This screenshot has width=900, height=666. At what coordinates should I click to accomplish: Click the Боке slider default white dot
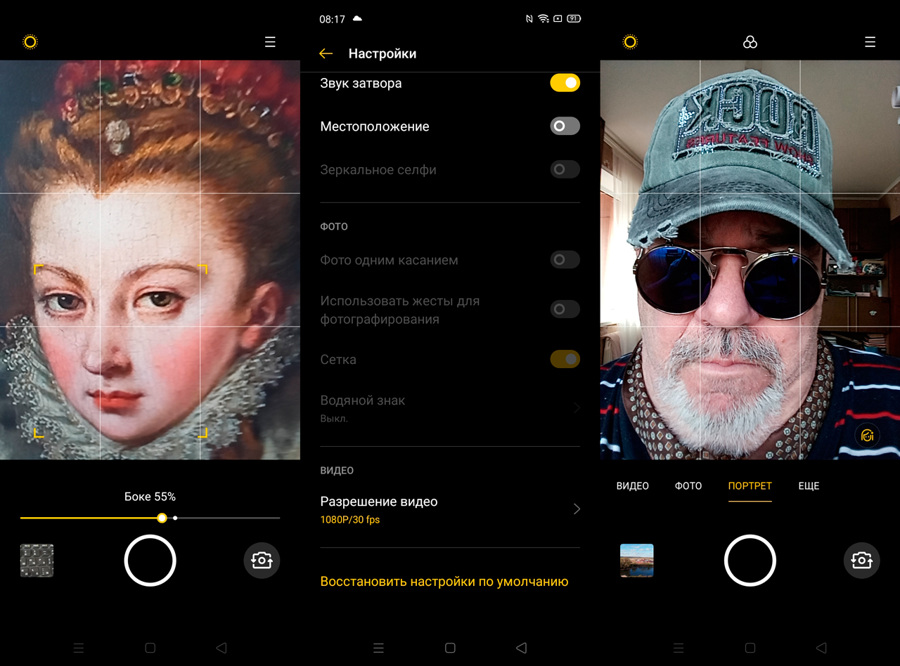[x=175, y=518]
